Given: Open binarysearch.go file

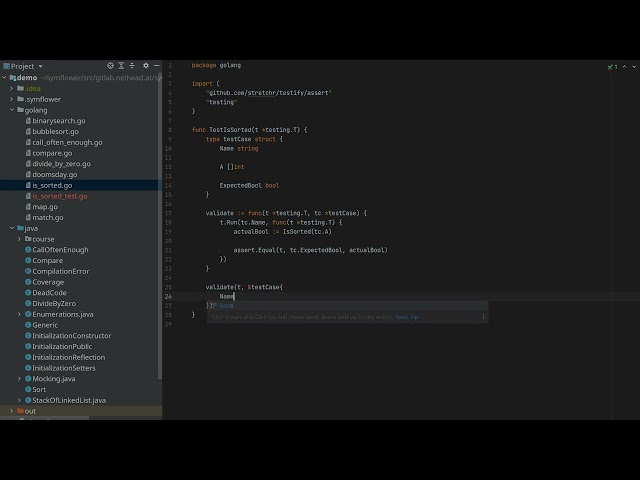Looking at the screenshot, I should 59,121.
